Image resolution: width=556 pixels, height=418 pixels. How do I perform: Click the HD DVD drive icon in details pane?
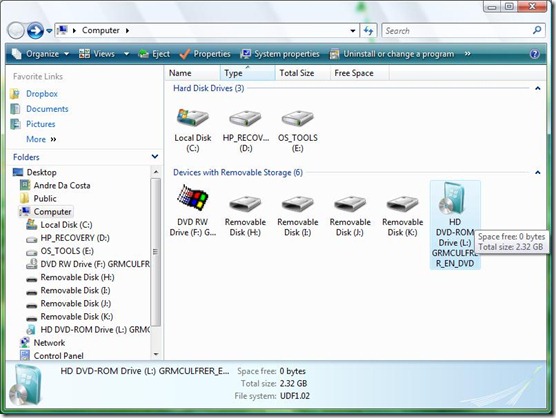(x=26, y=385)
